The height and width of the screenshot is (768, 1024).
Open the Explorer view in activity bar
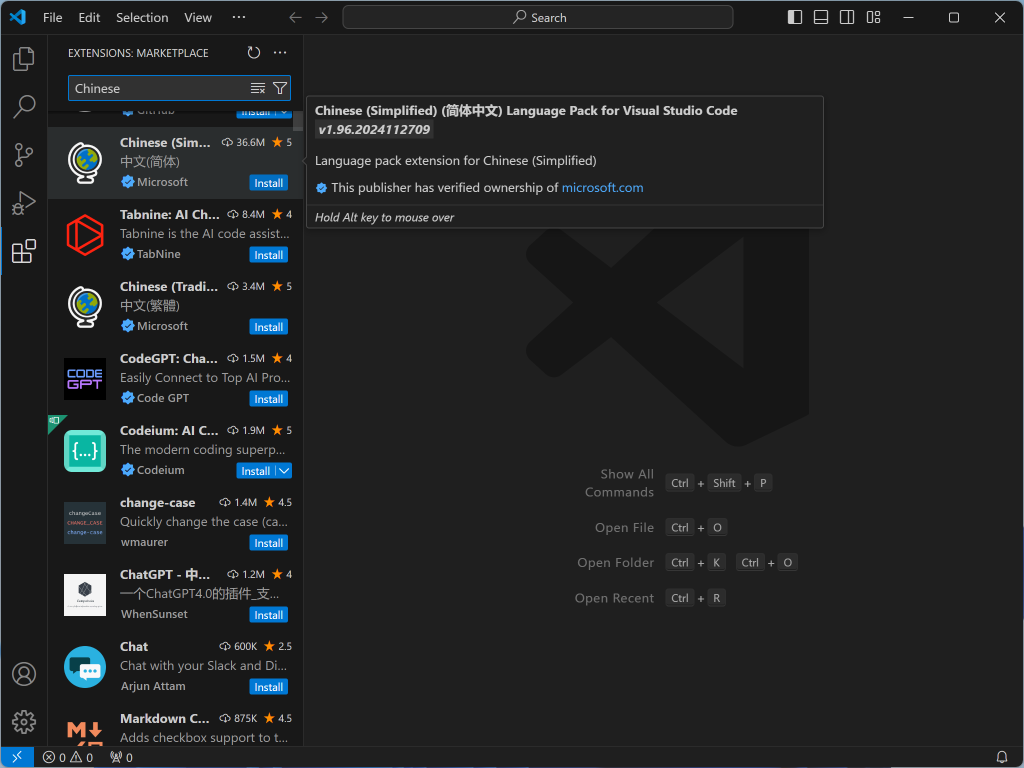point(24,59)
